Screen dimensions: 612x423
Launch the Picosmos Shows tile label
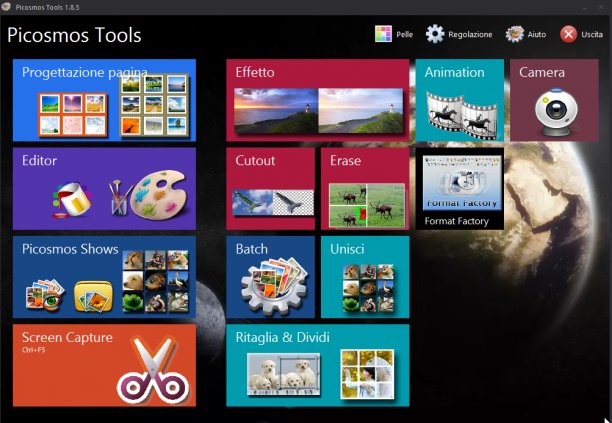[70, 249]
